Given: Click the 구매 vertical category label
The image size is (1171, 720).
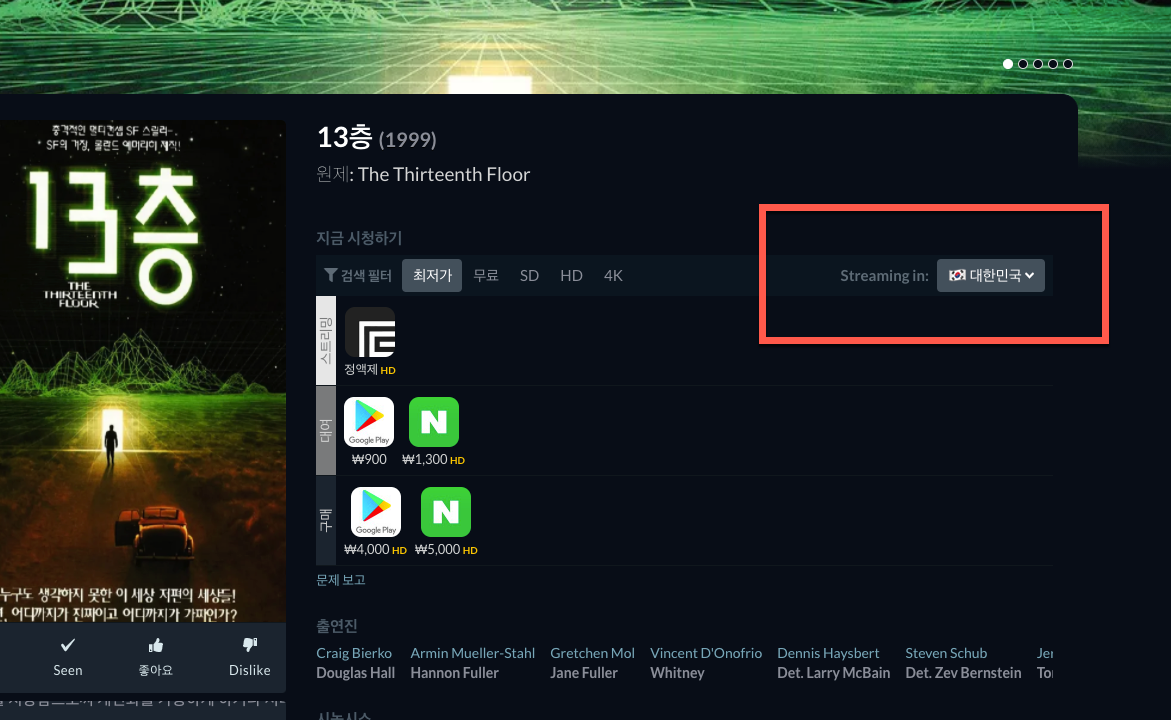Looking at the screenshot, I should [326, 521].
